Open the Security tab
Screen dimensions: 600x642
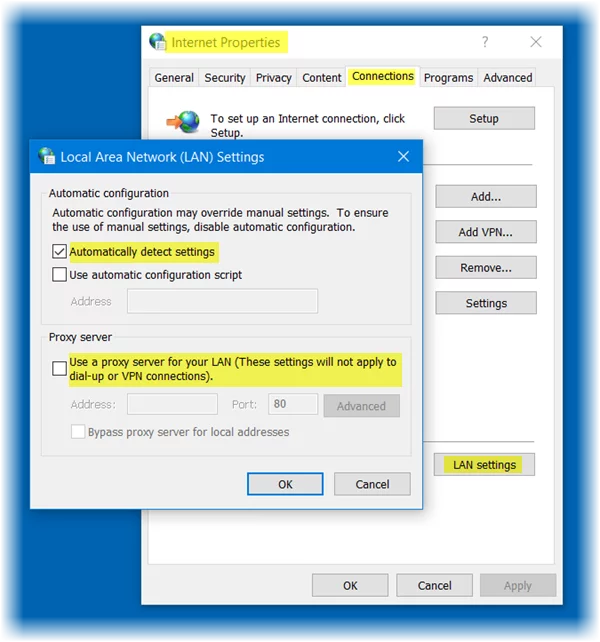225,78
